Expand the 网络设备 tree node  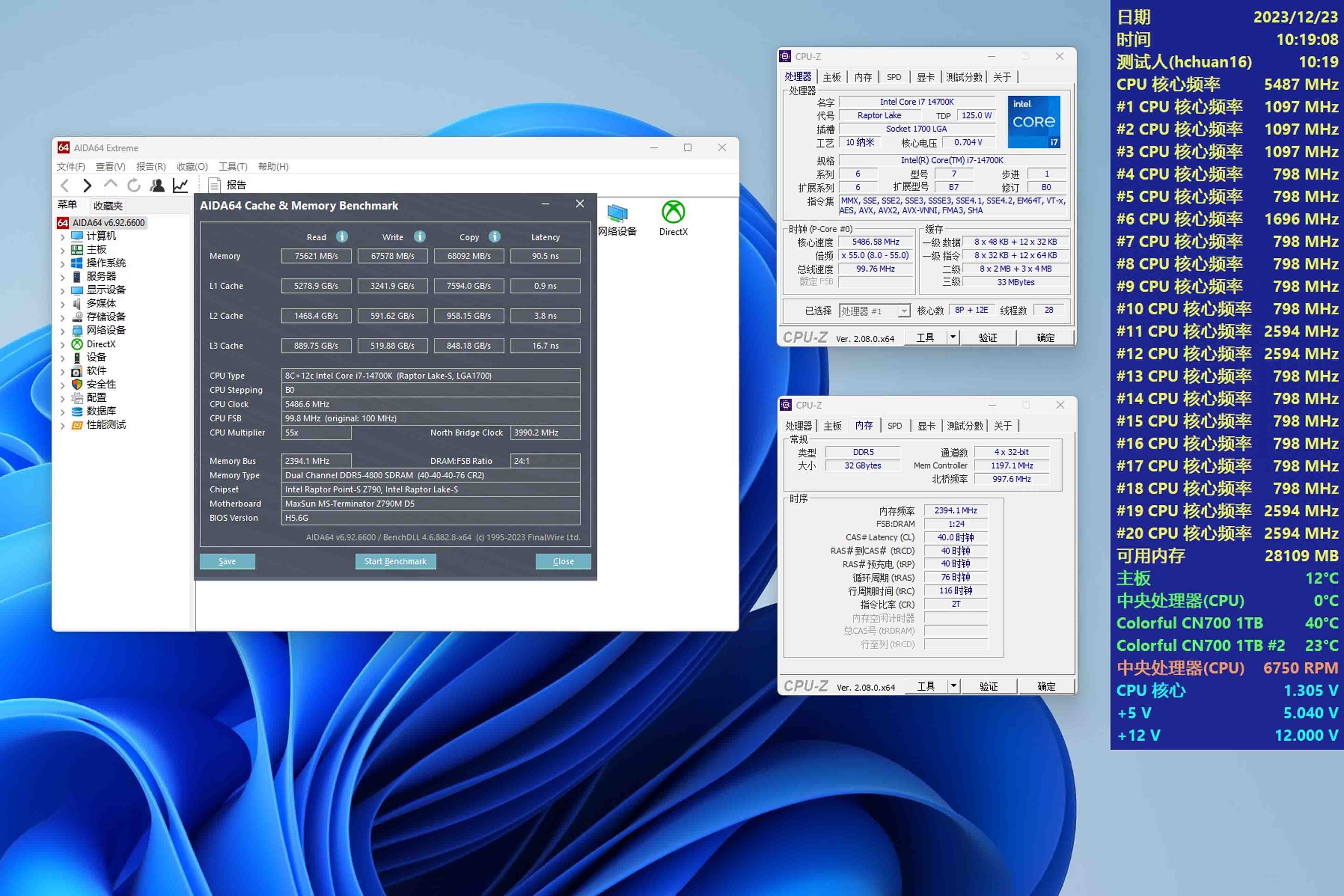62,331
